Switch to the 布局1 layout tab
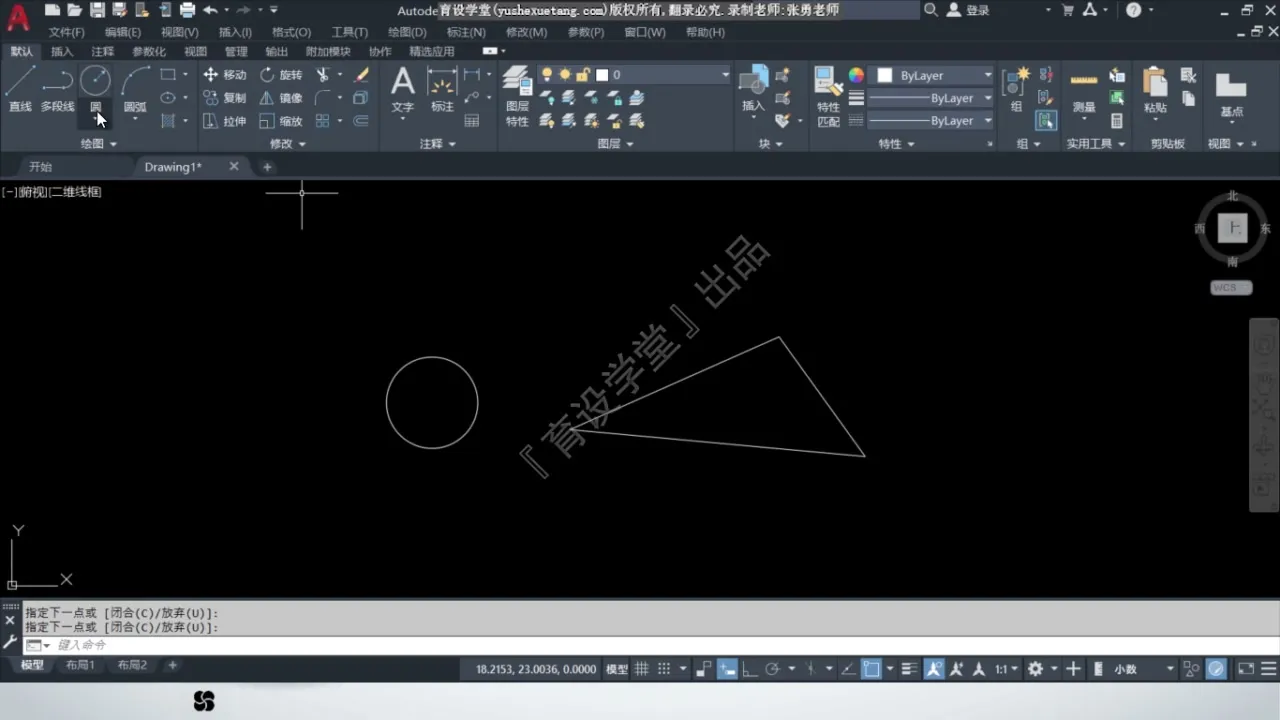Image resolution: width=1280 pixels, height=720 pixels. click(80, 665)
